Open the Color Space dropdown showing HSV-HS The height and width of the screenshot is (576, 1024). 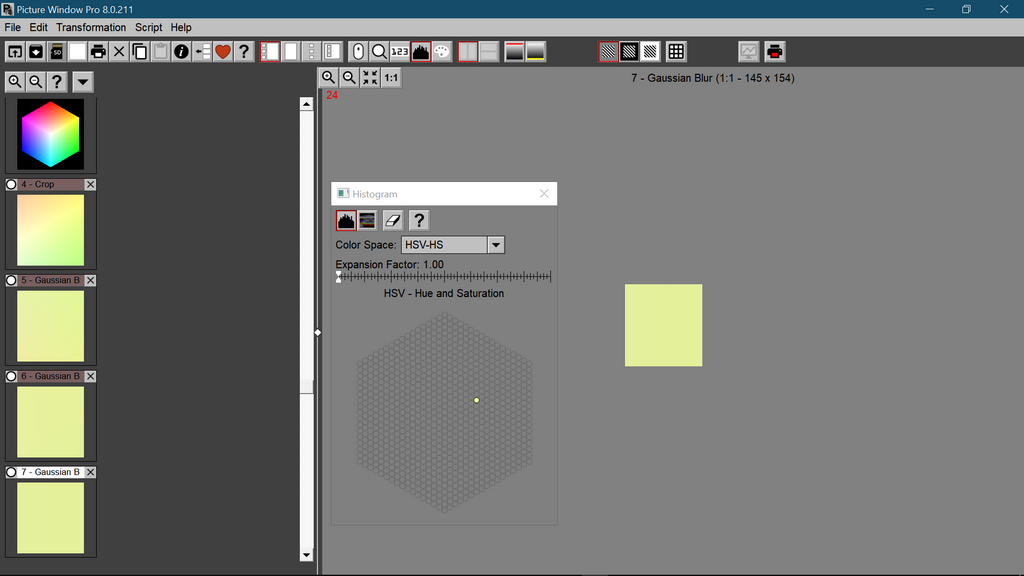453,245
